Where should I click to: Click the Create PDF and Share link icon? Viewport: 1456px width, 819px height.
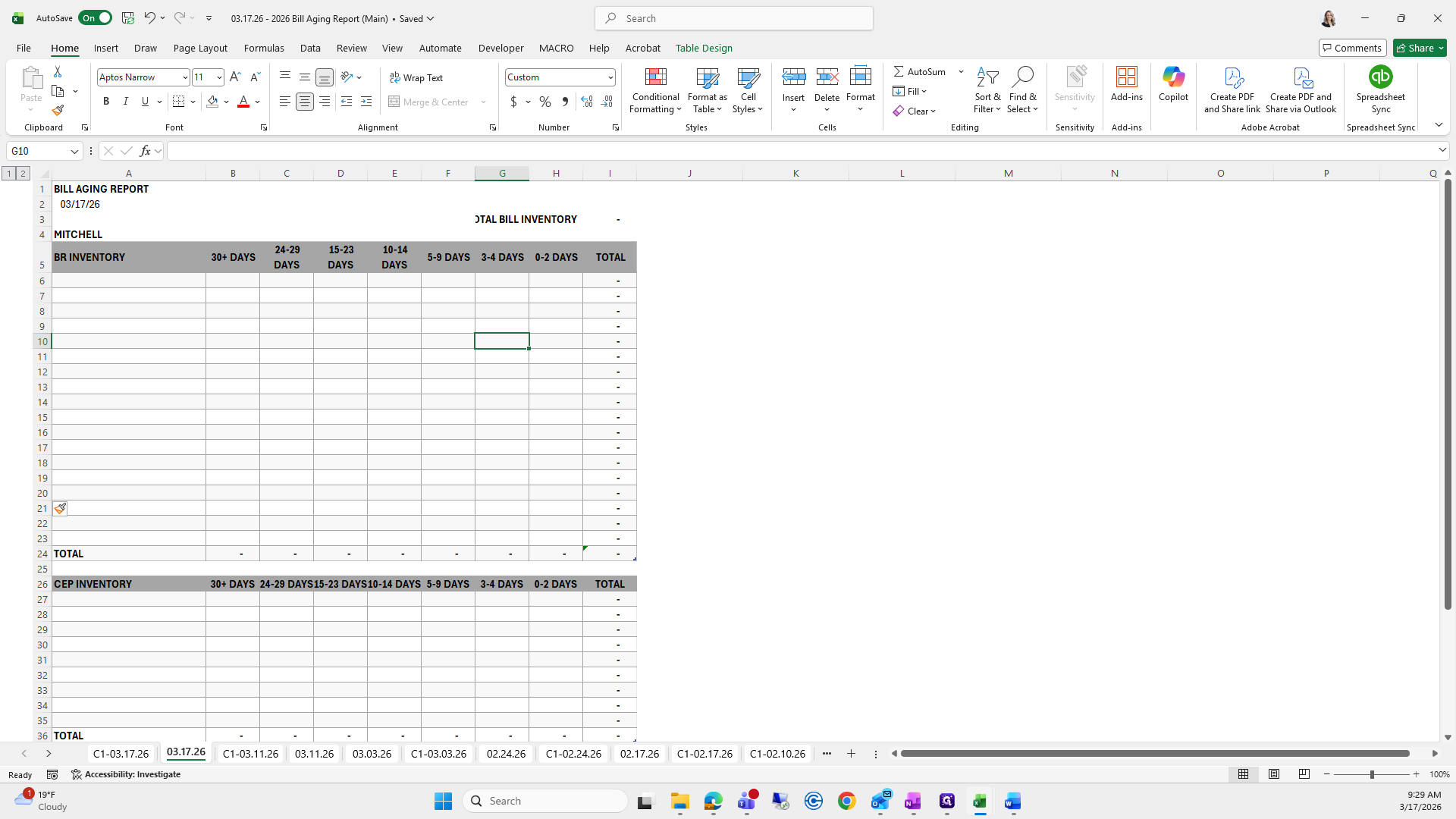(x=1232, y=77)
